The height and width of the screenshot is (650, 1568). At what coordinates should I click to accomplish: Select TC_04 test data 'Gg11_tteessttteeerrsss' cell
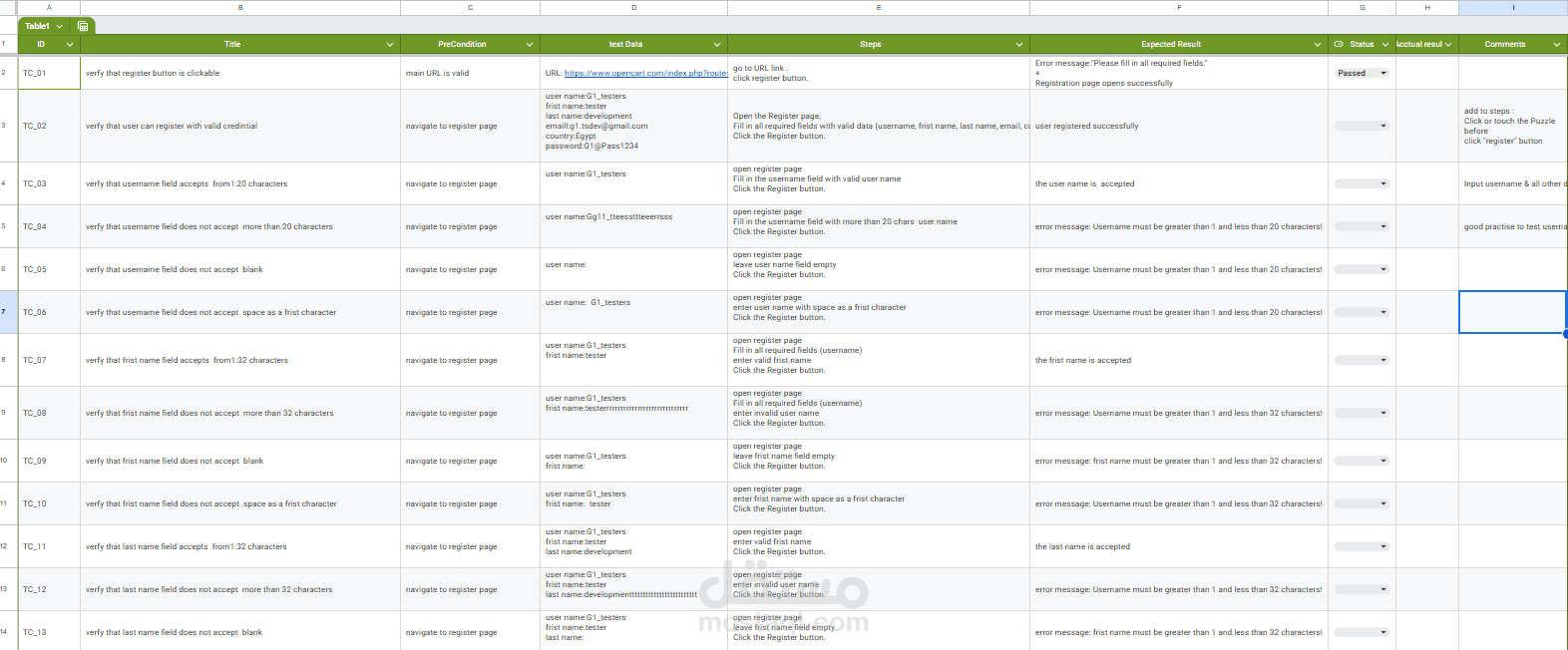tap(633, 226)
